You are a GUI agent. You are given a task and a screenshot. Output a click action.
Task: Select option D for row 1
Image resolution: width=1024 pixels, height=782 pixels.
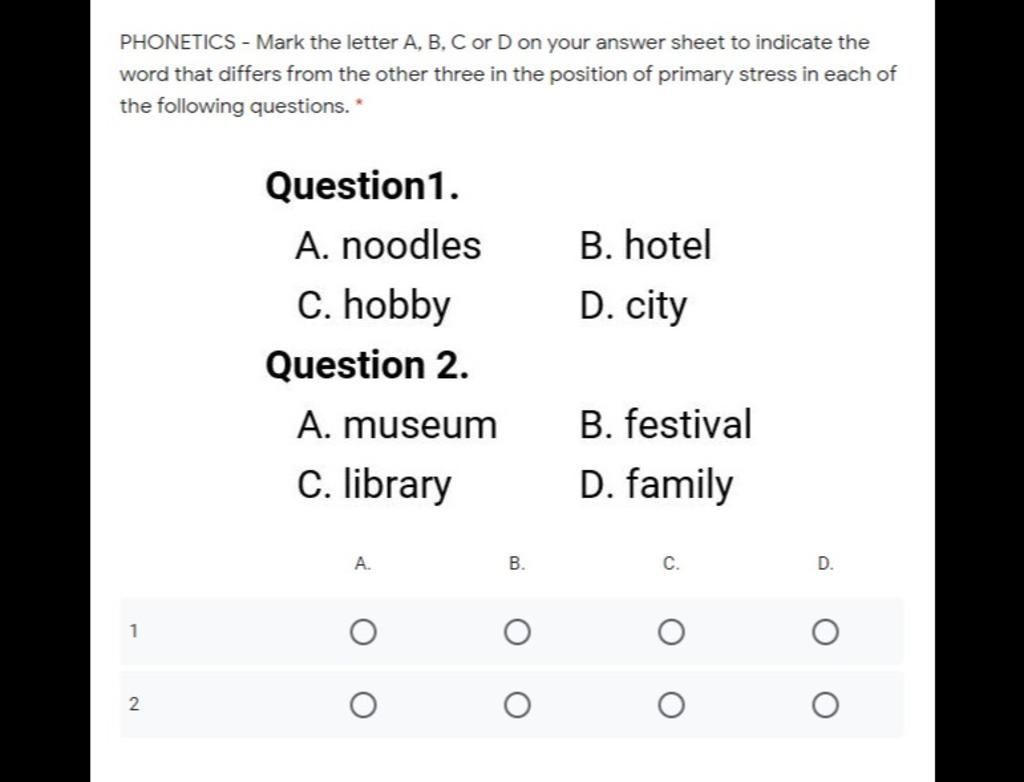[825, 632]
